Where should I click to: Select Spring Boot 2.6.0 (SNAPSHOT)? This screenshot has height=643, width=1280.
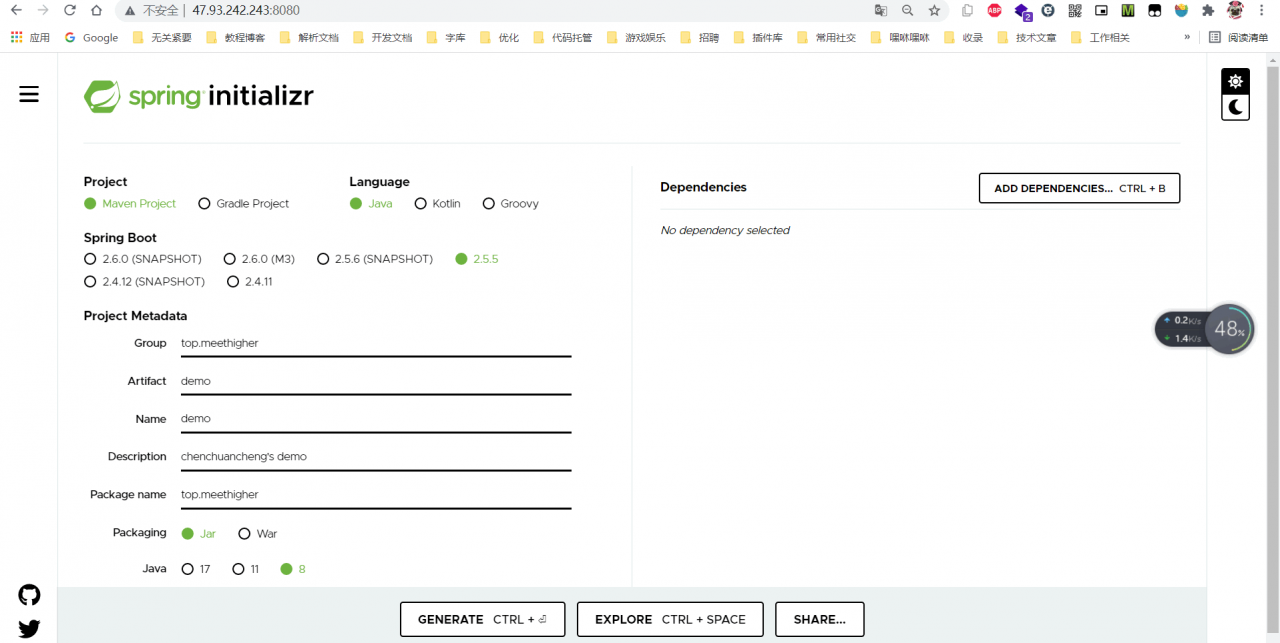tap(143, 259)
